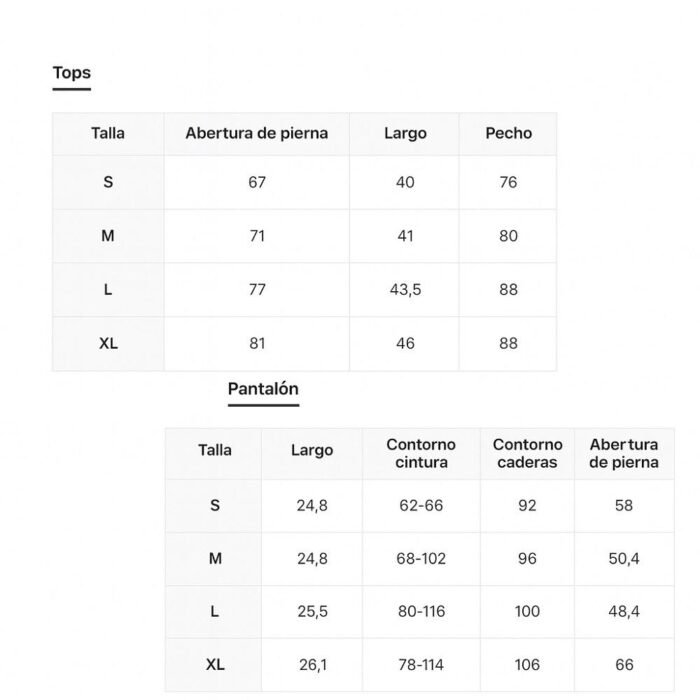Click the 106 hip value cell
Viewport: 700px width, 700px height.
(x=527, y=665)
